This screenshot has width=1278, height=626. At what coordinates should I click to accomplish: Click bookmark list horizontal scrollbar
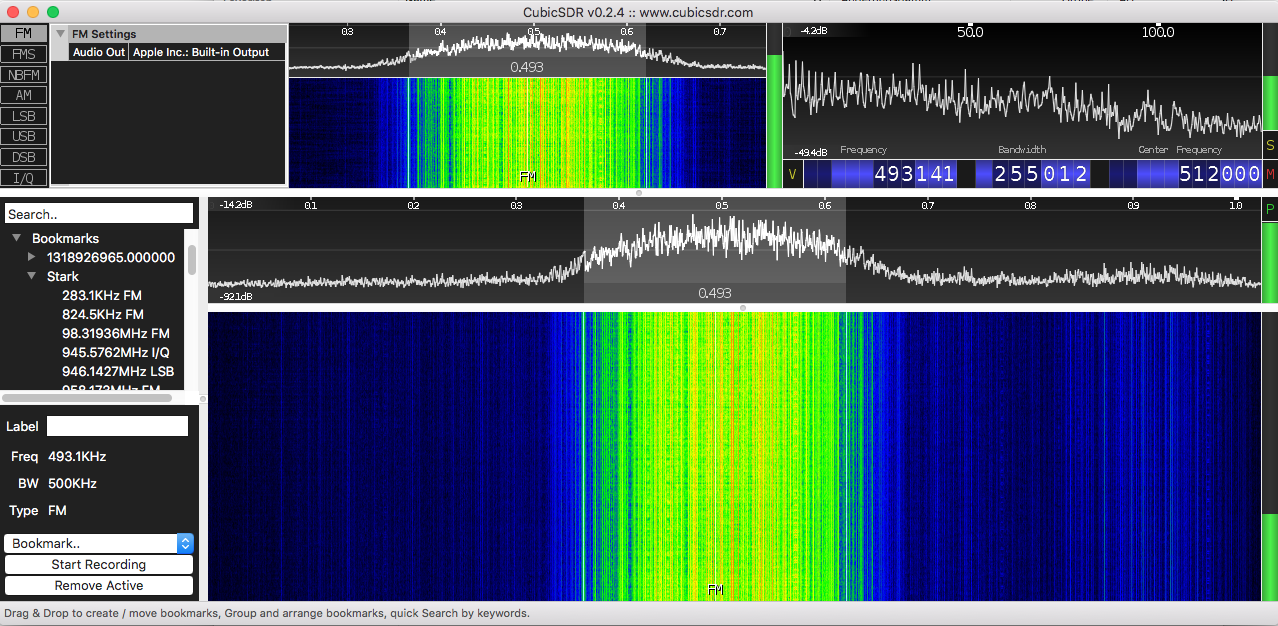(87, 398)
